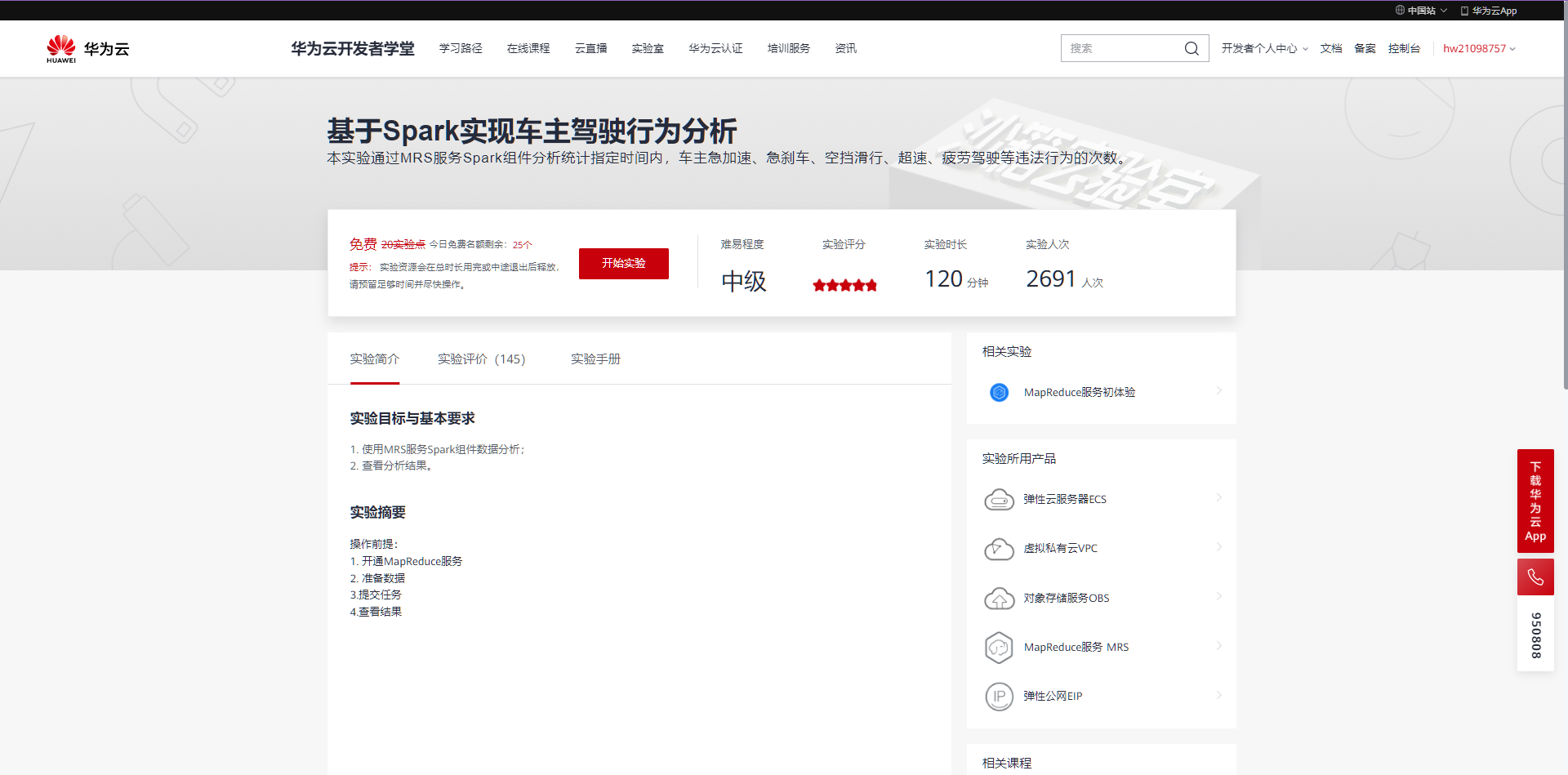1568x775 pixels.
Task: Click the MapReduce服务 MRS hexagon icon
Action: [999, 648]
